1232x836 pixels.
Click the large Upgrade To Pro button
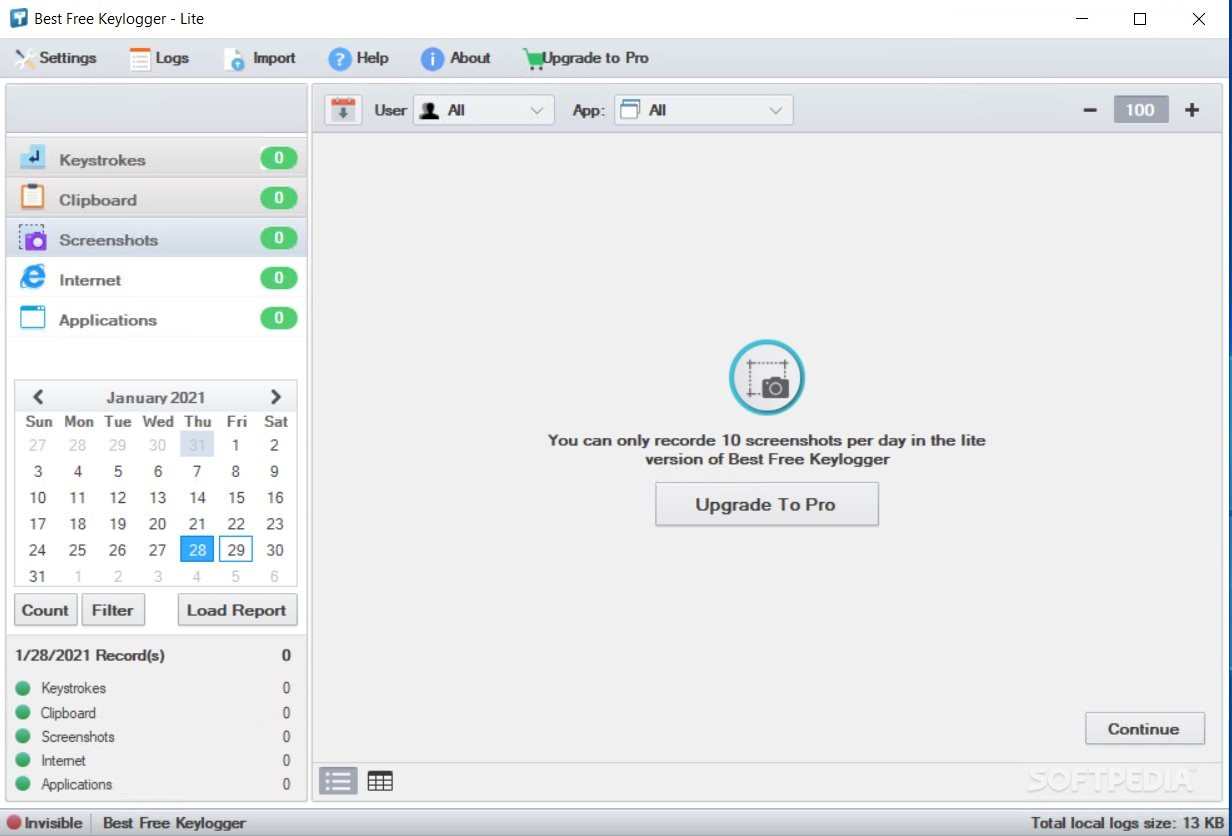[x=767, y=504]
